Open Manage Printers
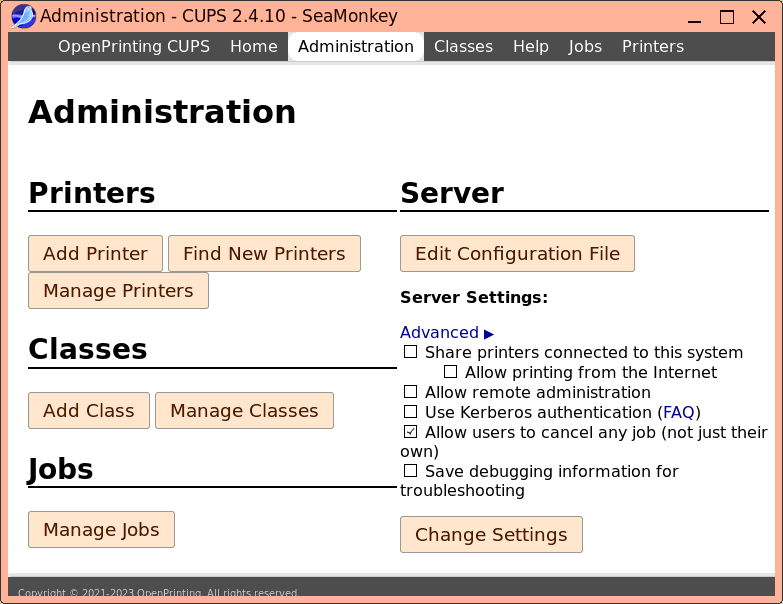Screen dimensions: 783x604 (118, 291)
